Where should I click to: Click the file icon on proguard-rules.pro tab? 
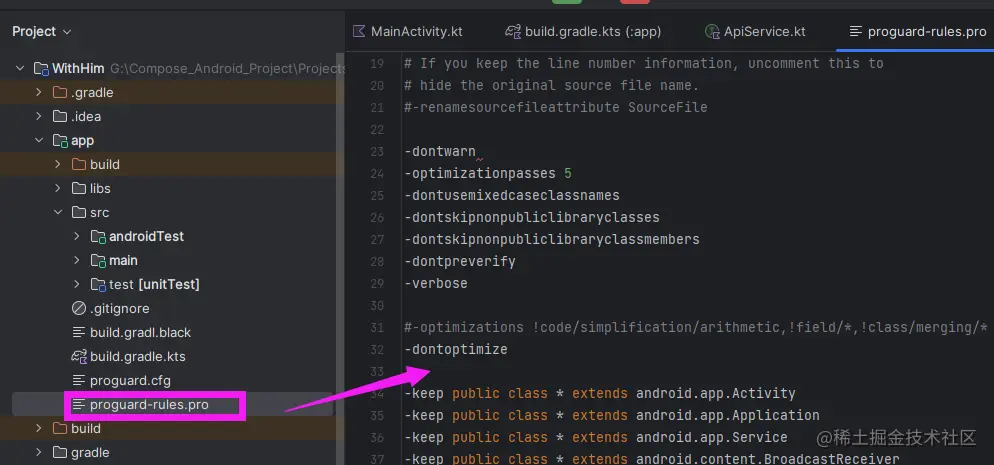click(x=855, y=31)
